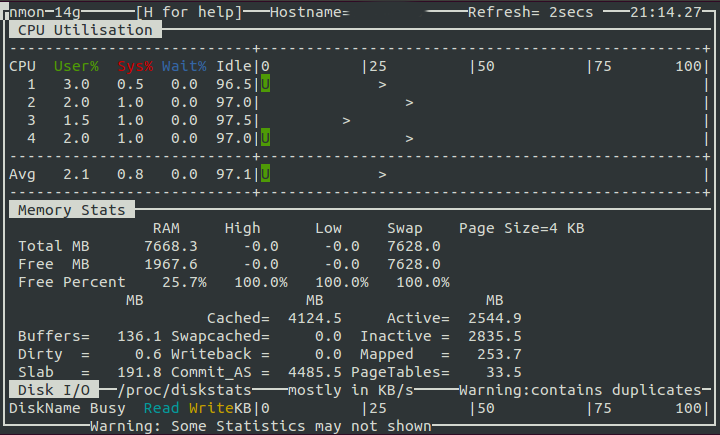Click the Idle column header
720x435 pixels.
[x=234, y=66]
